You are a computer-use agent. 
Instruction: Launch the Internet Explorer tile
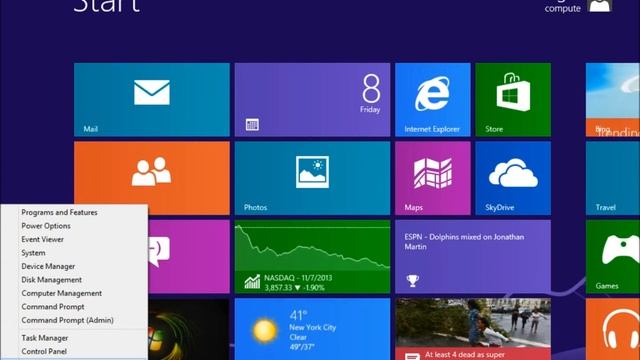(x=433, y=100)
